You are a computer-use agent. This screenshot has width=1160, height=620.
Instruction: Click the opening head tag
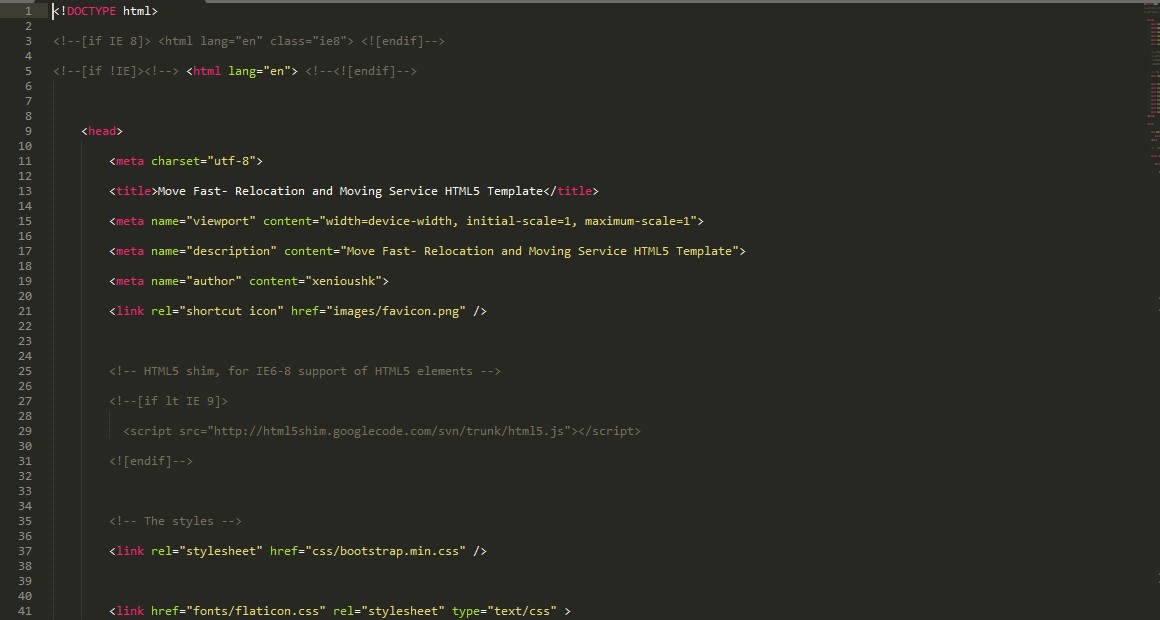point(102,131)
